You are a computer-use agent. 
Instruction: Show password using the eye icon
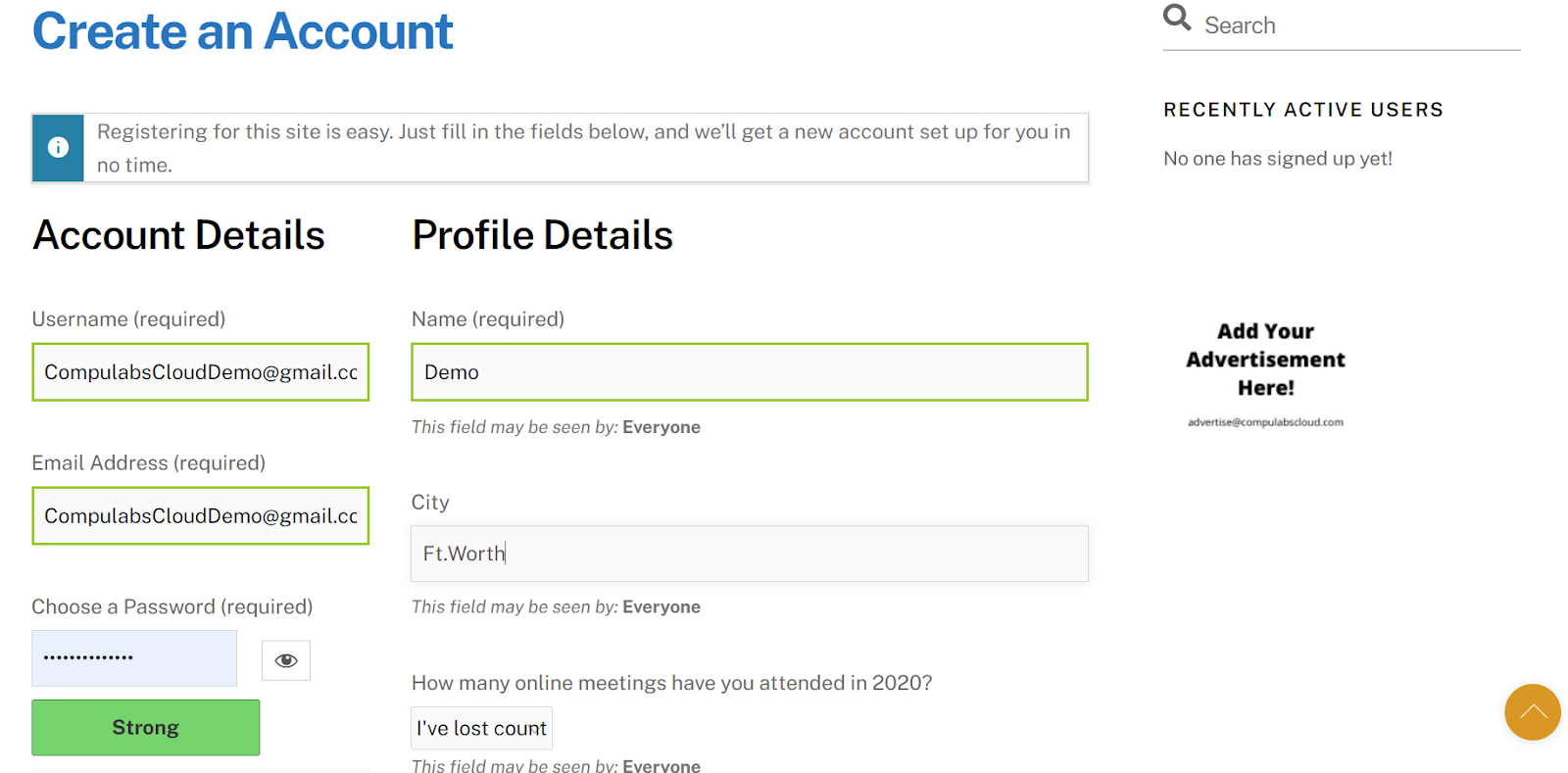click(x=286, y=660)
